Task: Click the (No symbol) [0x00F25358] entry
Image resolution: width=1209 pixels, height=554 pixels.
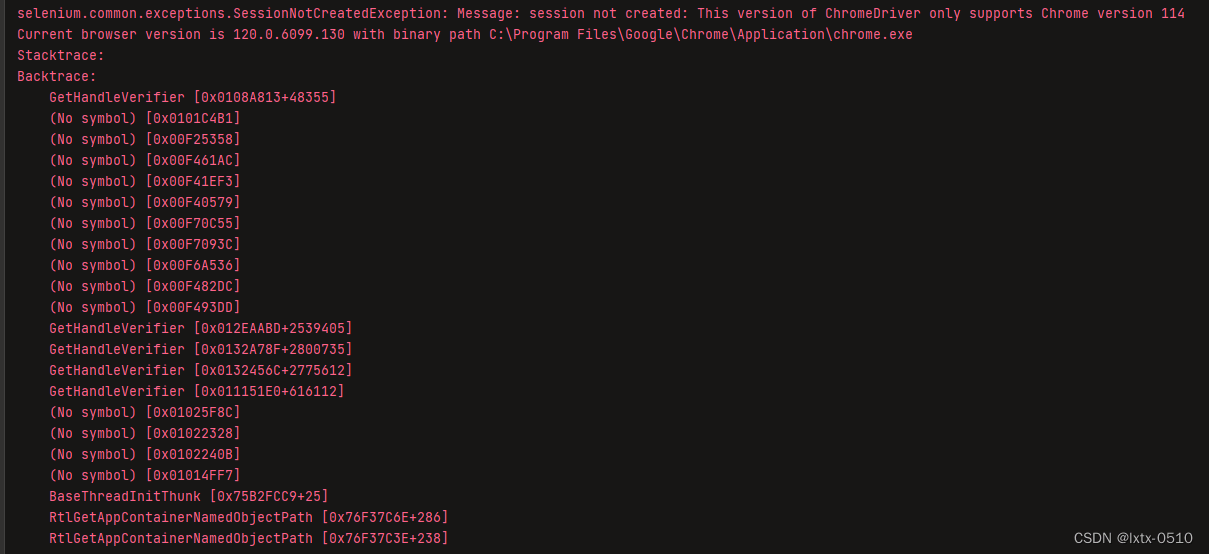Action: [145, 140]
